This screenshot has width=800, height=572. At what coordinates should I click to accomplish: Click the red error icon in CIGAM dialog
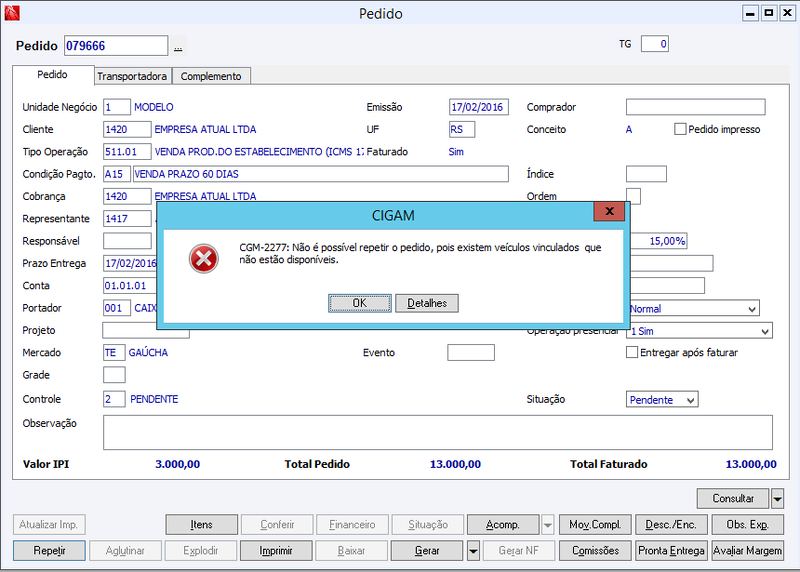204,259
